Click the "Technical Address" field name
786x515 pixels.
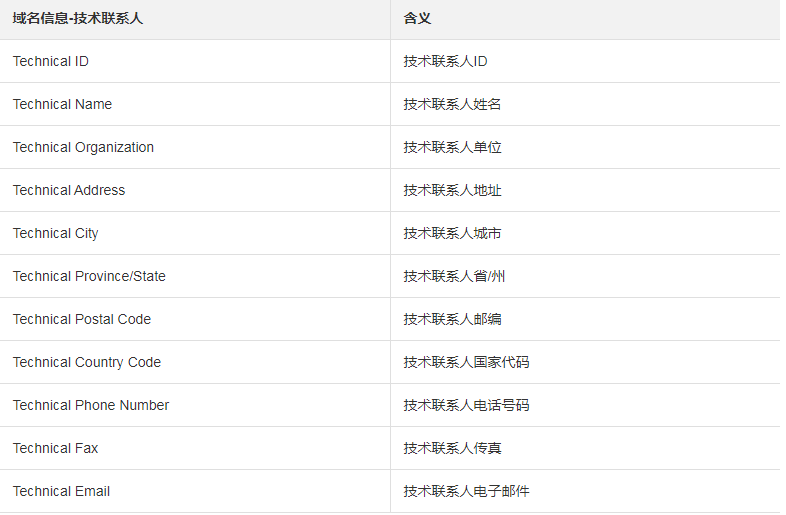click(69, 191)
